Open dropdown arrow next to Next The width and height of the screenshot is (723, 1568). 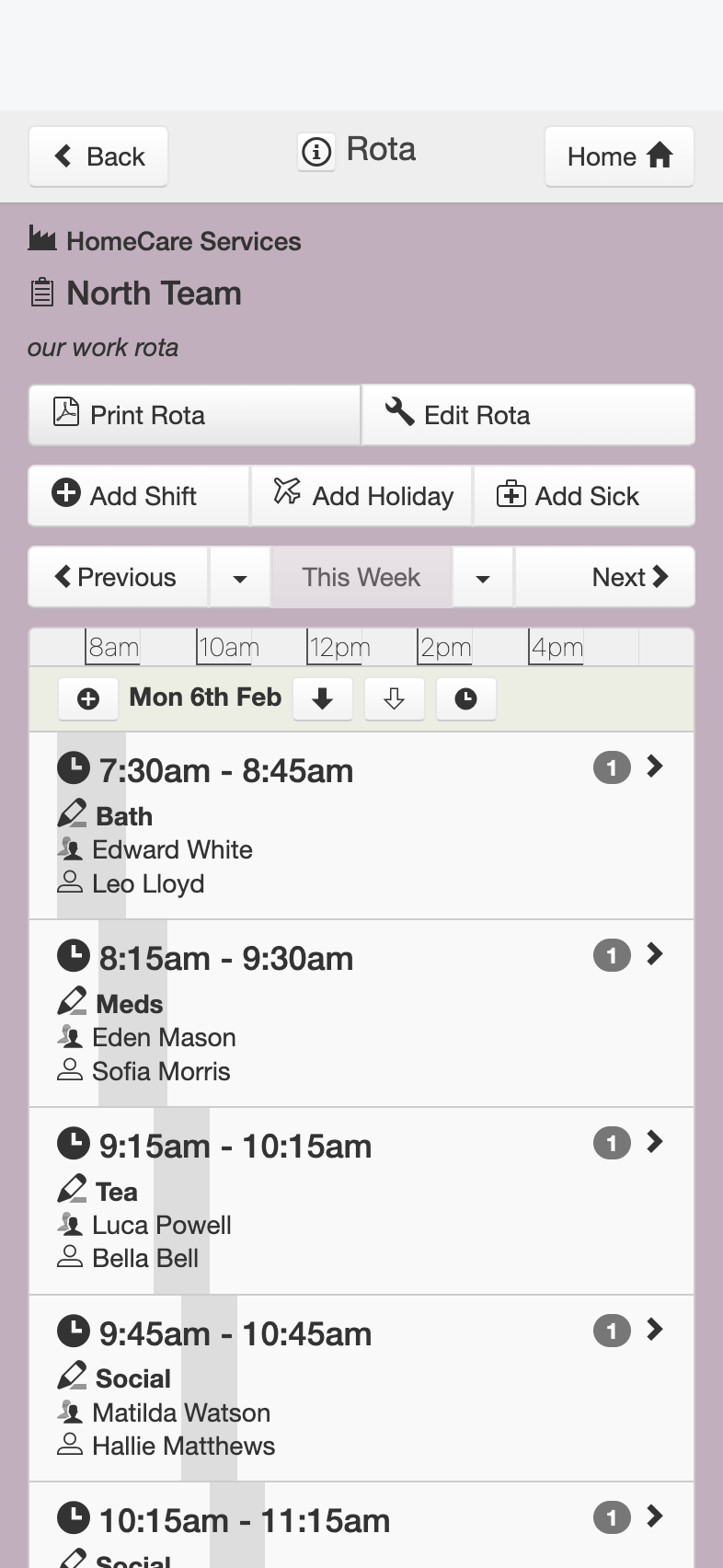[482, 578]
